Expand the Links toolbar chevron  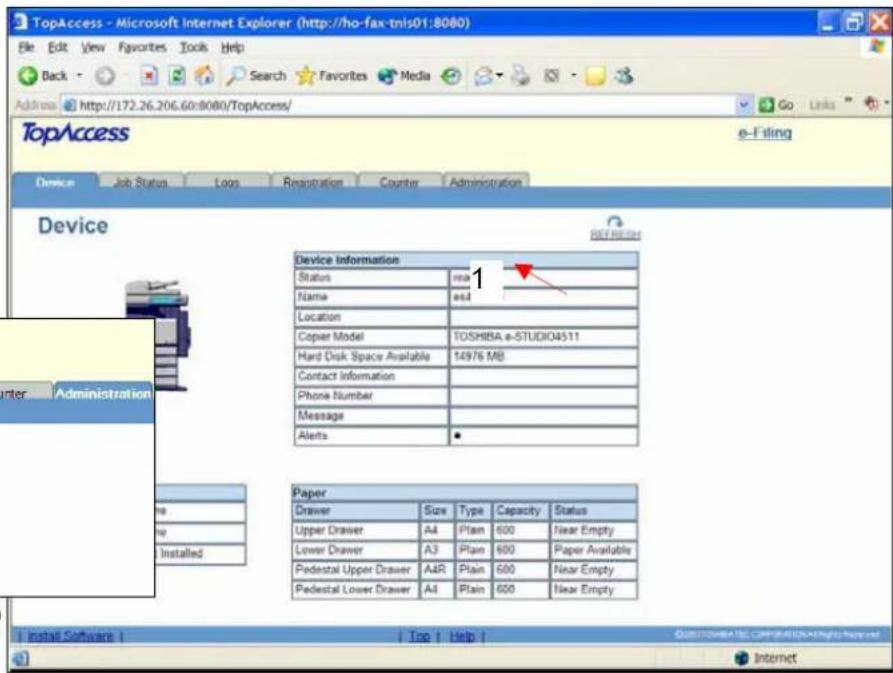(x=849, y=101)
